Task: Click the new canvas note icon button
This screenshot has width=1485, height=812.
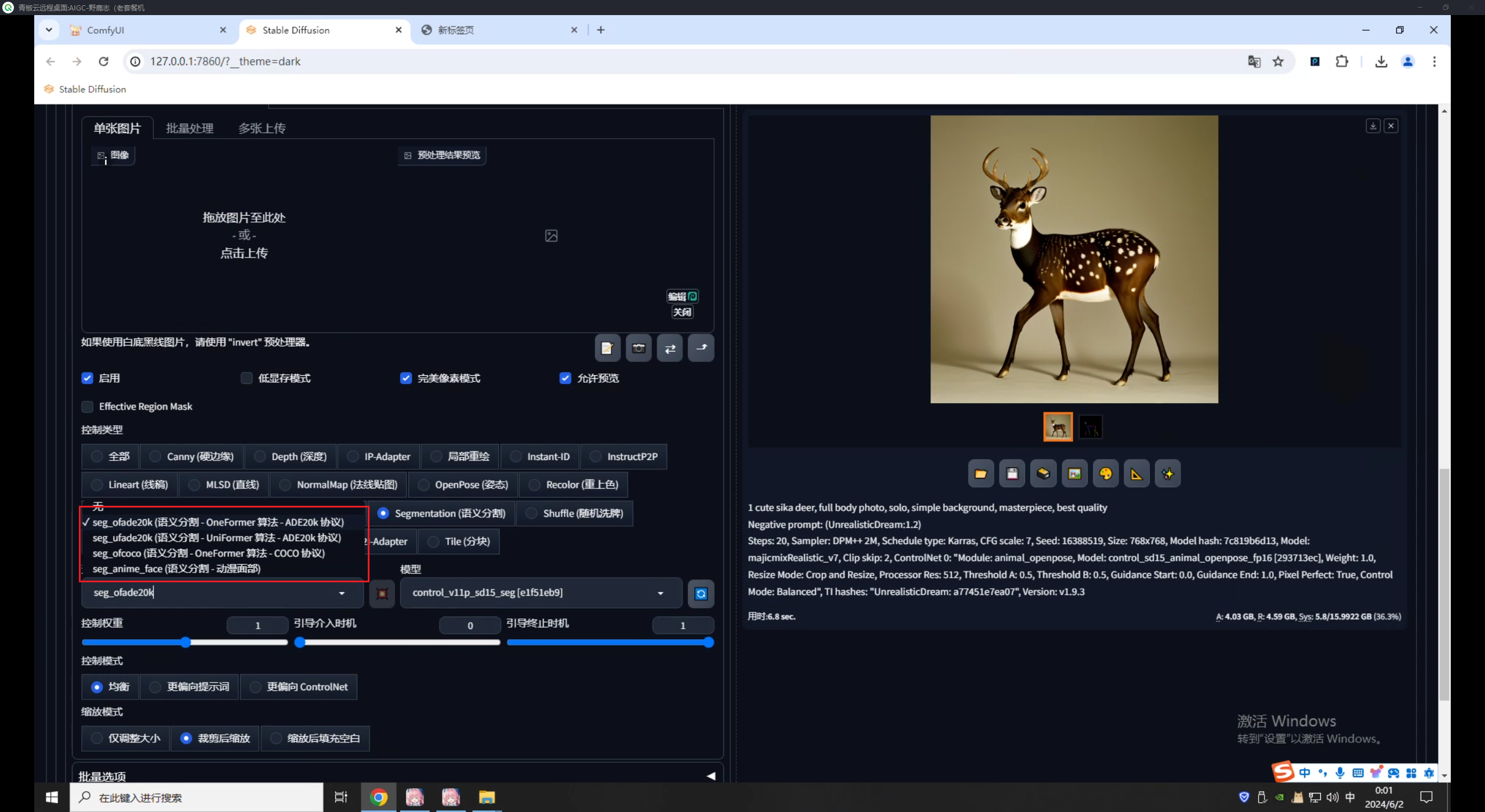Action: pos(607,348)
